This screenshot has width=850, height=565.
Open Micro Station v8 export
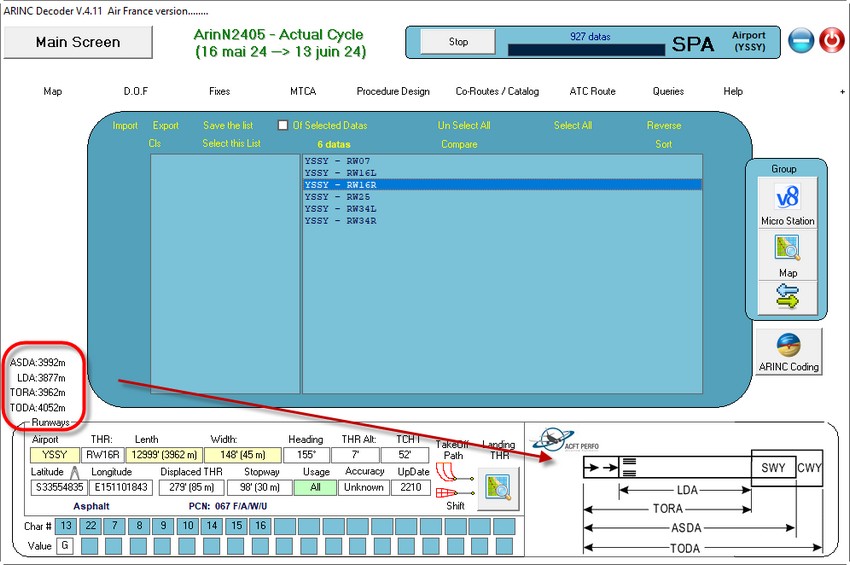pos(788,195)
